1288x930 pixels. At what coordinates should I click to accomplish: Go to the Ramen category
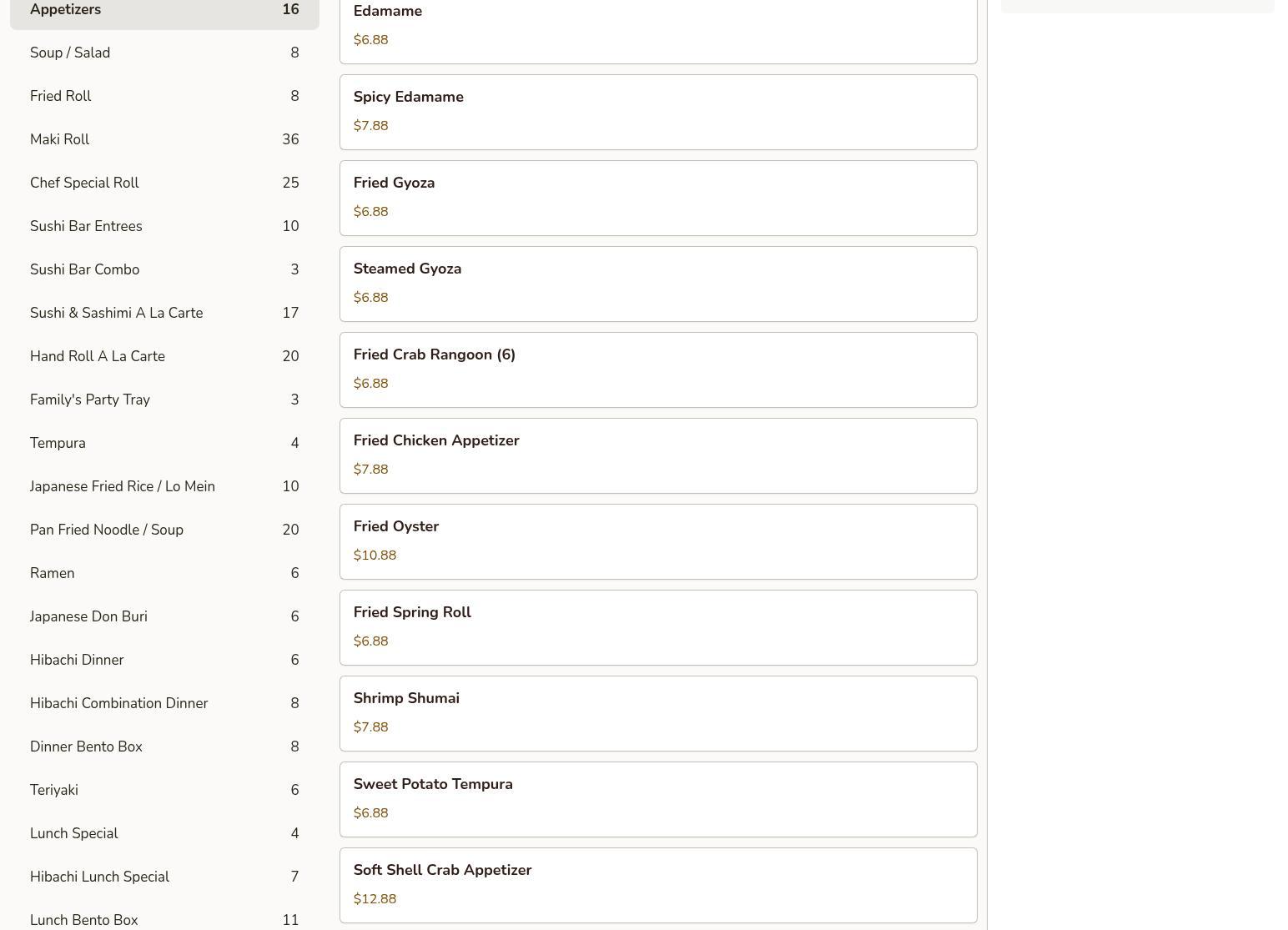164,573
